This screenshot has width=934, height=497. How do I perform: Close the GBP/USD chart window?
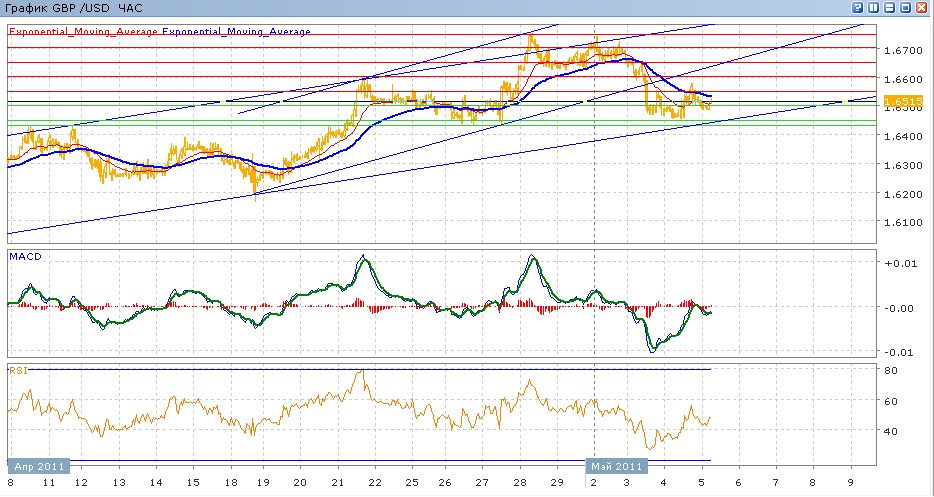point(921,8)
